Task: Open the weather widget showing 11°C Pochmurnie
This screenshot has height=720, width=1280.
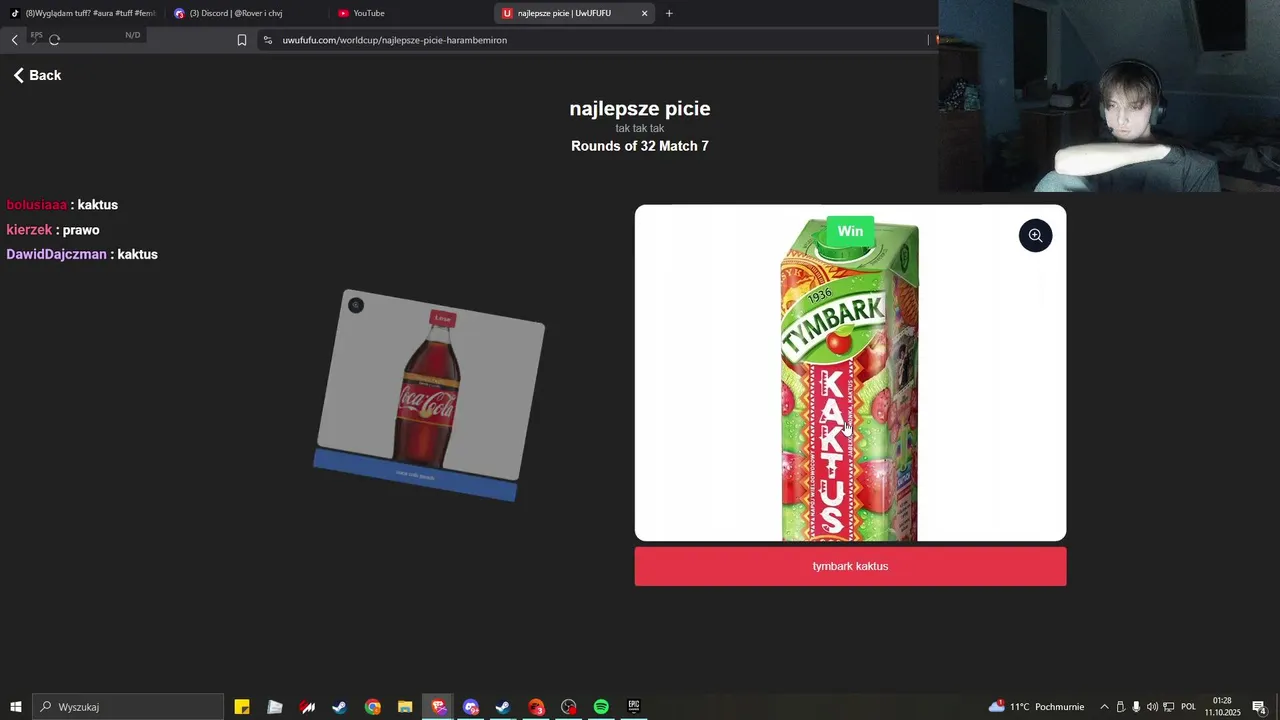Action: (x=1036, y=707)
